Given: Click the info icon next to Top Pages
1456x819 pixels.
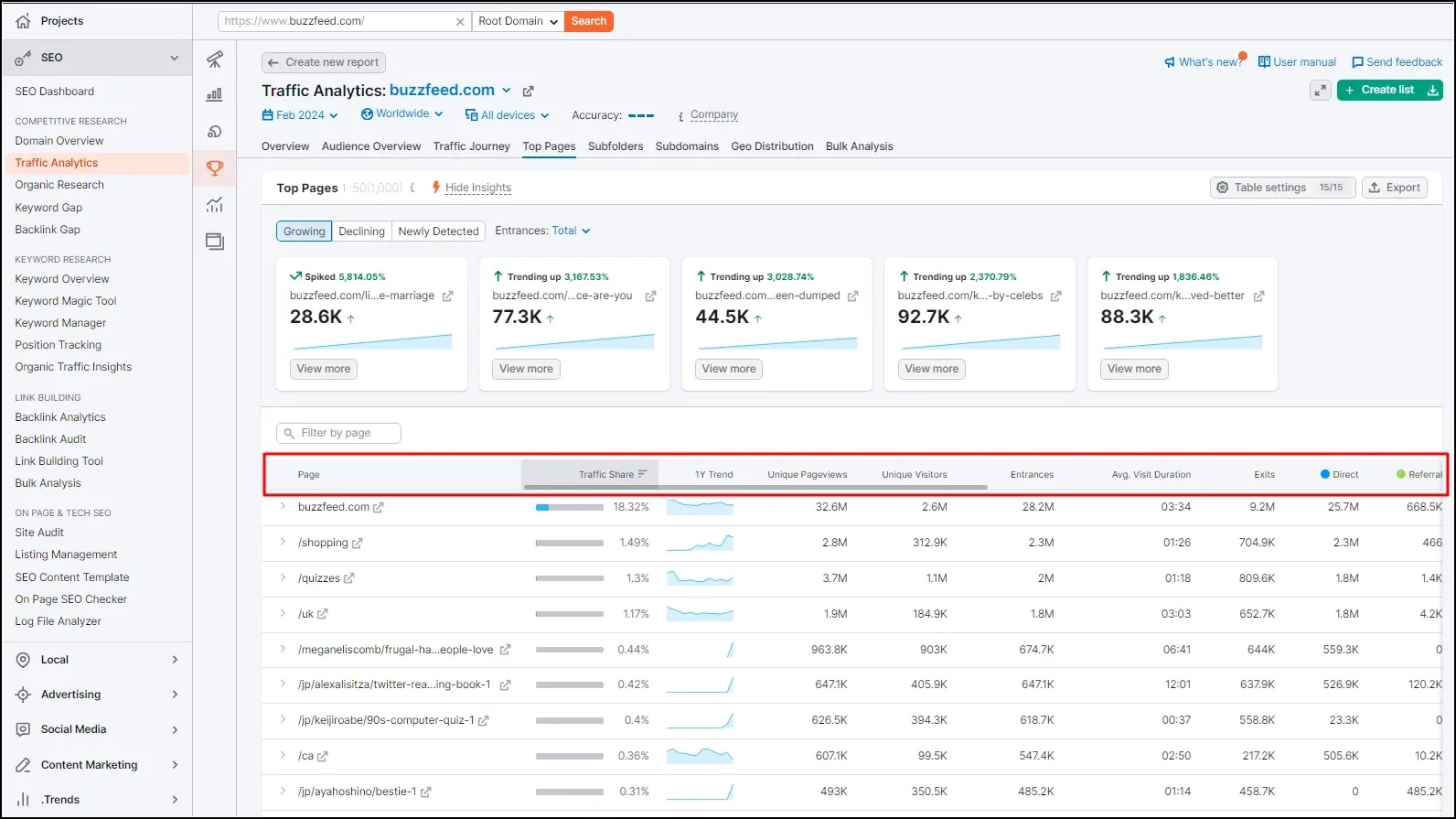Looking at the screenshot, I should pyautogui.click(x=412, y=188).
